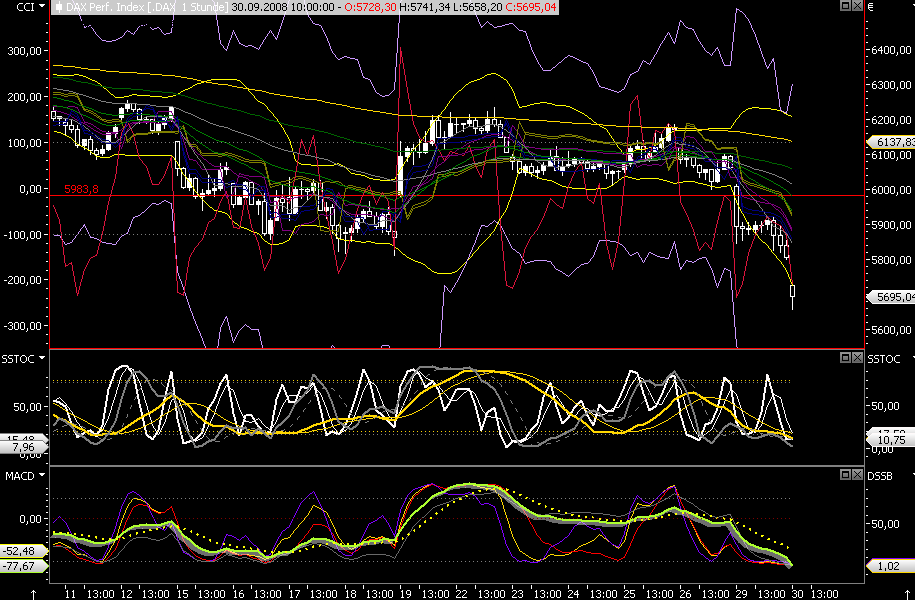Click the 10,75 SSTOC value marker

(x=892, y=440)
